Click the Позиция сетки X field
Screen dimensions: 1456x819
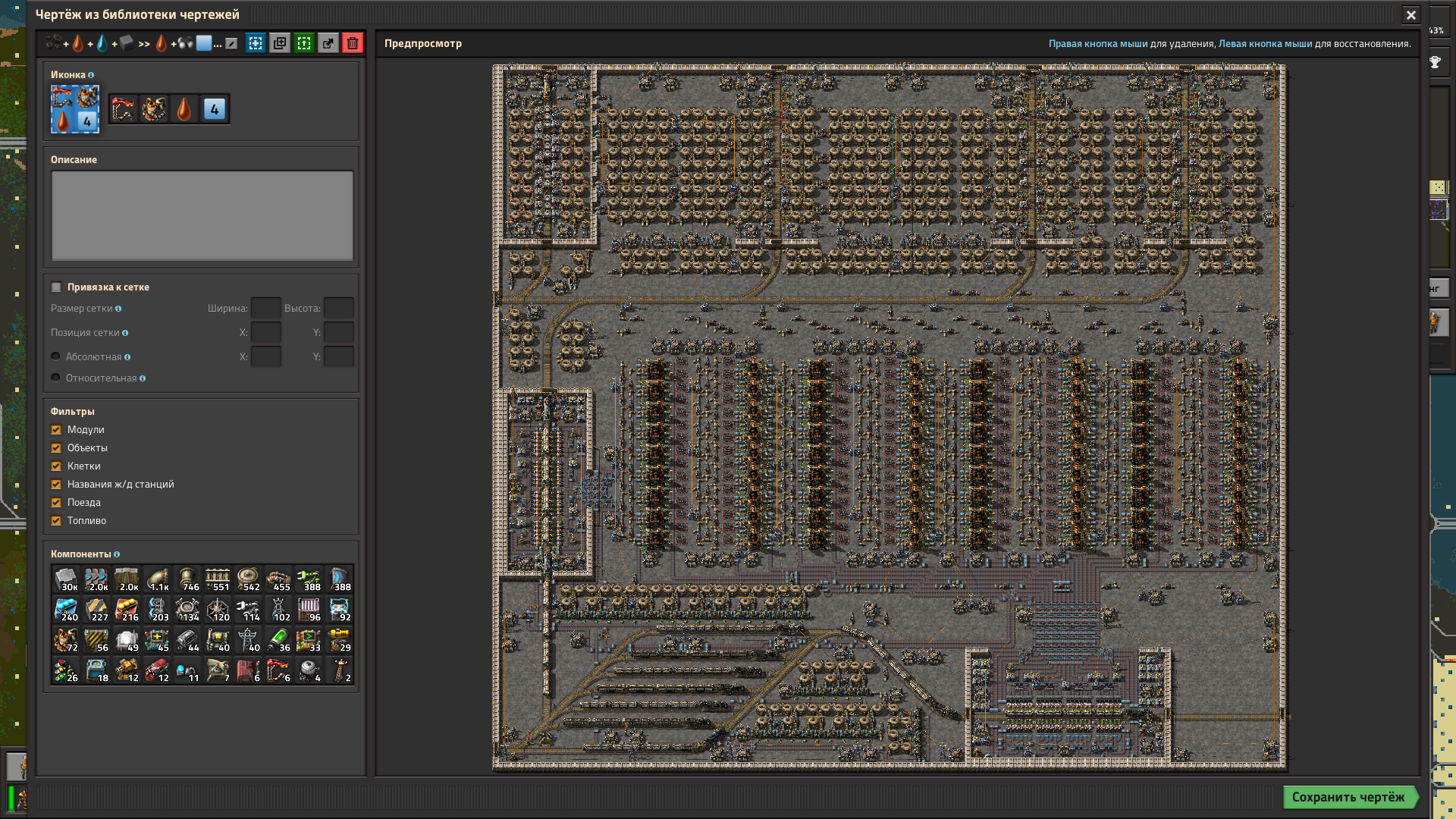pyautogui.click(x=266, y=333)
